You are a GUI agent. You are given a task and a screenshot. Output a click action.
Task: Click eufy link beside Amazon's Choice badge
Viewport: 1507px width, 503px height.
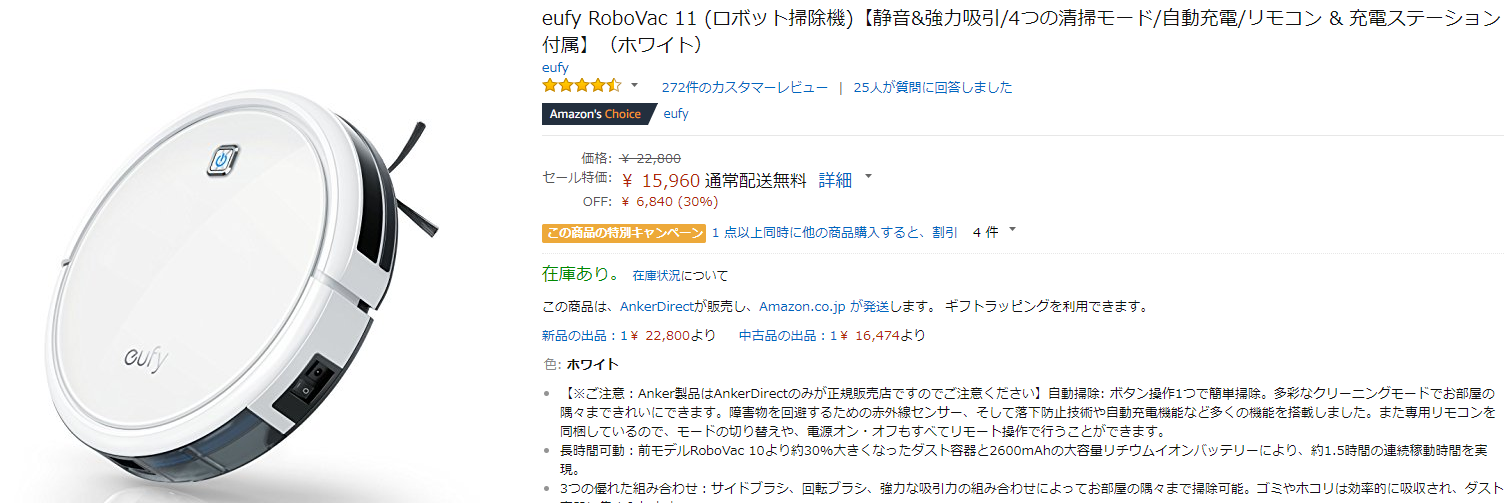(676, 114)
